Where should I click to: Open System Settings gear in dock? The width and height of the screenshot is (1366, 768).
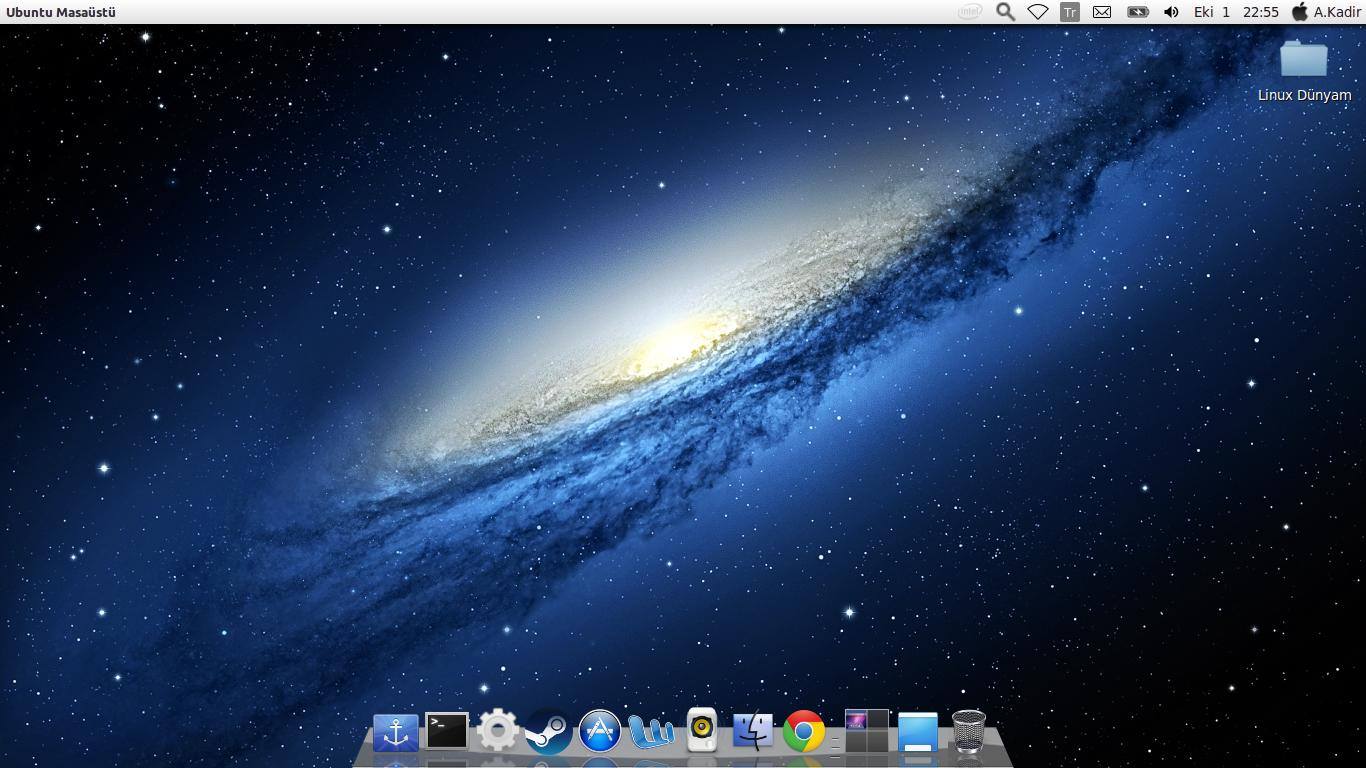tap(497, 731)
